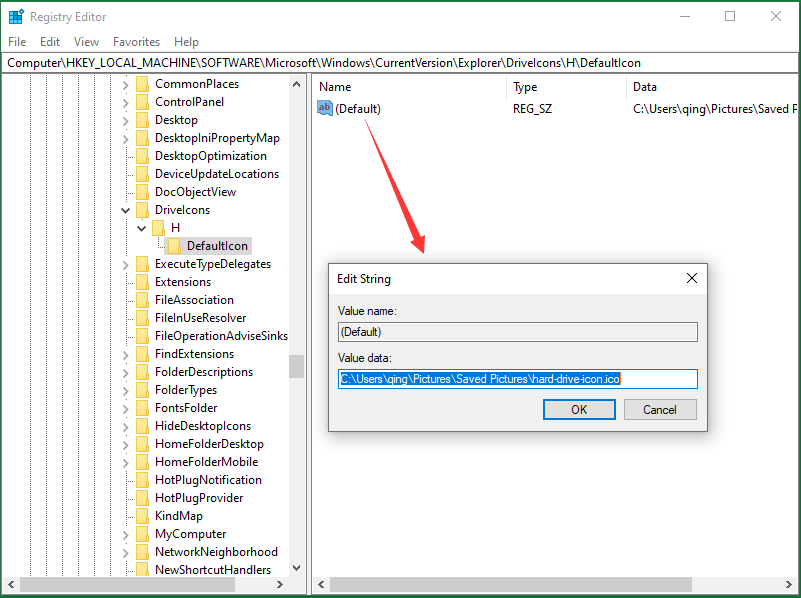801x598 pixels.
Task: Close the Edit String dialog
Action: pos(692,278)
